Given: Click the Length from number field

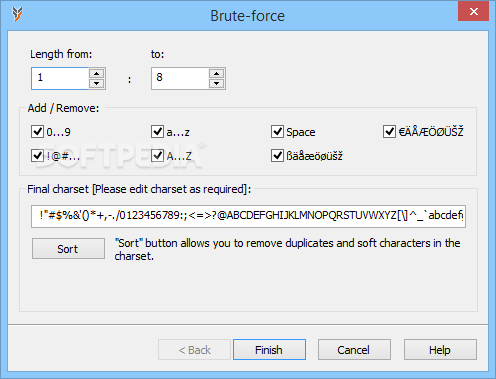Looking at the screenshot, I should click(60, 78).
